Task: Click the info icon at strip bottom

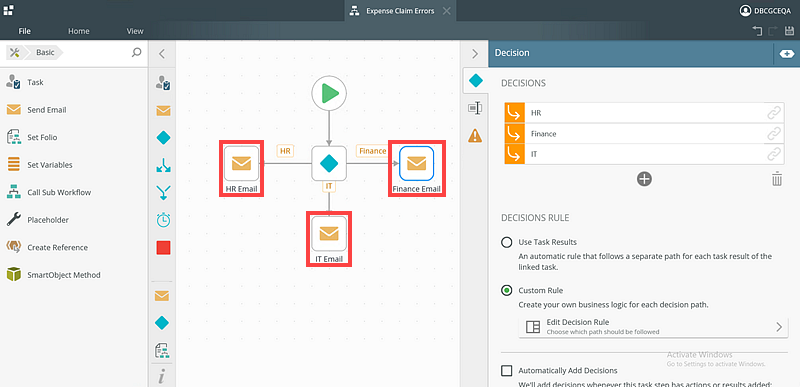Action: pos(162,377)
